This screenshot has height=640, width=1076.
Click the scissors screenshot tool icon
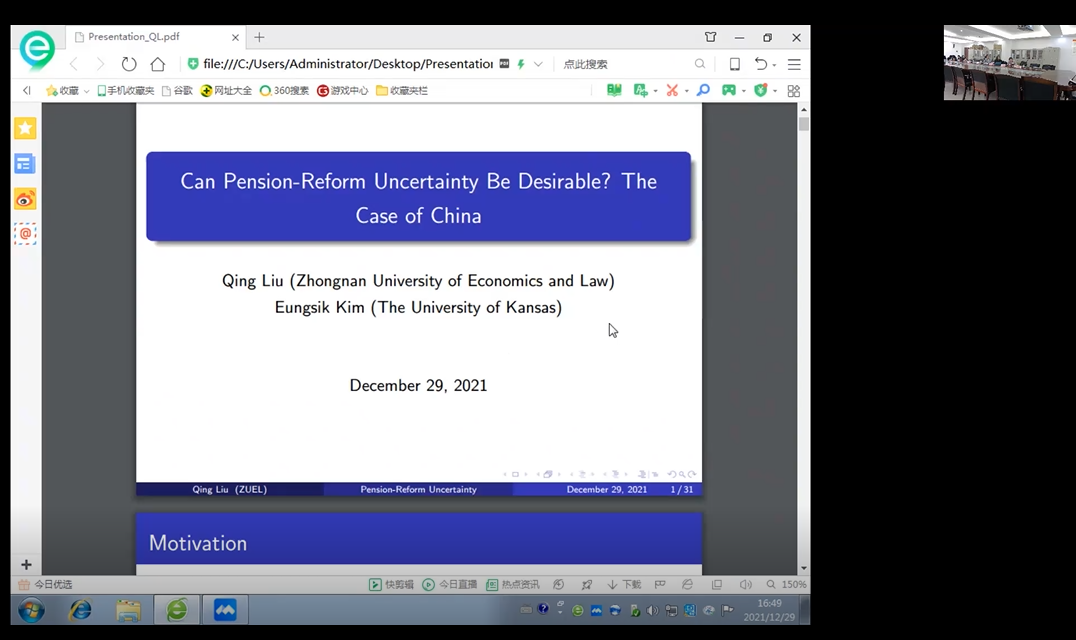672,90
